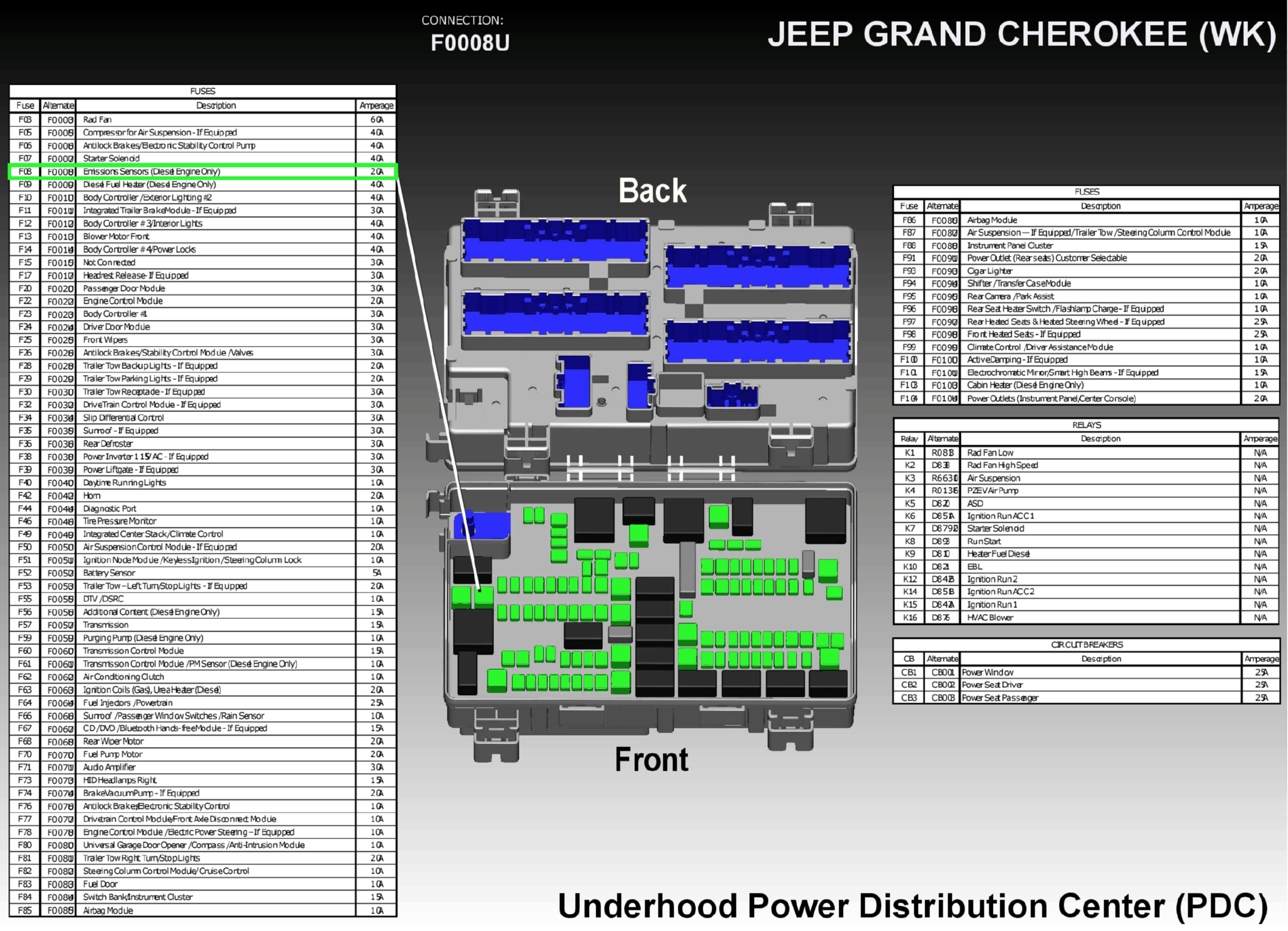This screenshot has height=931, width=1288.
Task: Select "Transmission" description in the F57 row
Action: click(106, 626)
